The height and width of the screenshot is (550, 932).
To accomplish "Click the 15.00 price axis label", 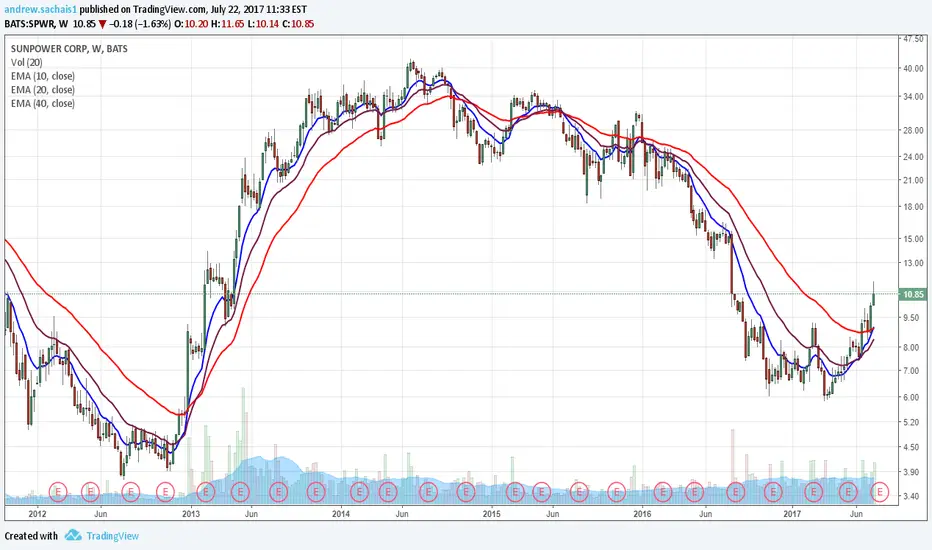I will point(913,239).
